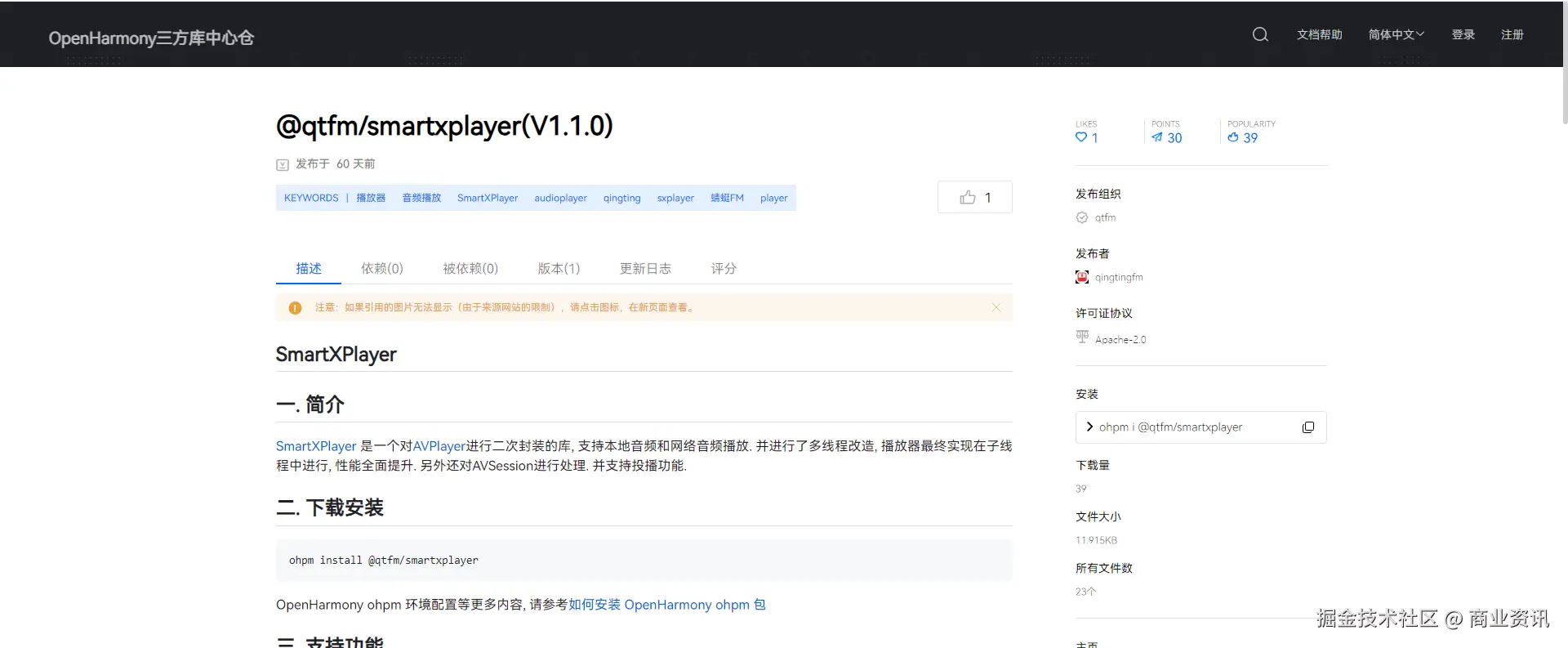Click the Apache-2.0 license text
This screenshot has width=1568, height=648.
point(1120,339)
